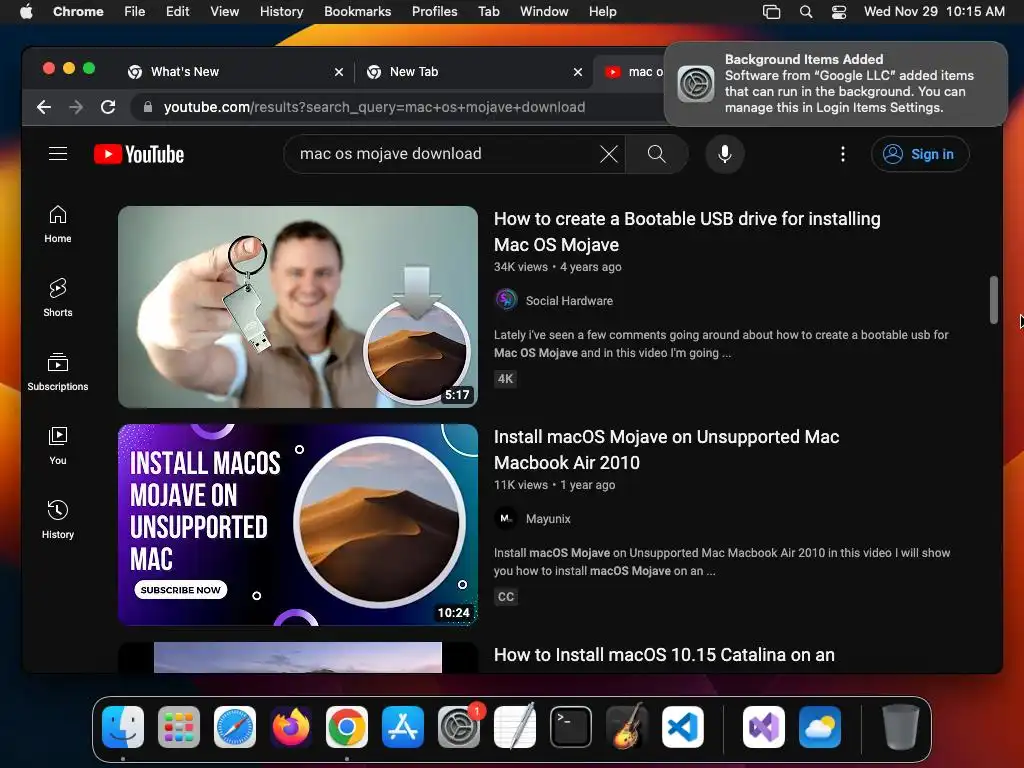Go back using Chrome's back arrow

coord(44,107)
